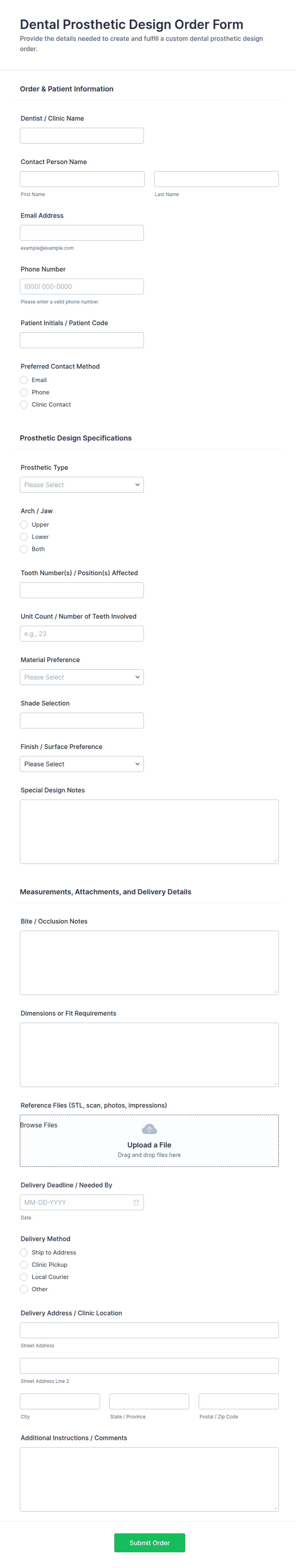Focus the Postal / Zip Code field
296x1568 pixels.
point(238,1401)
